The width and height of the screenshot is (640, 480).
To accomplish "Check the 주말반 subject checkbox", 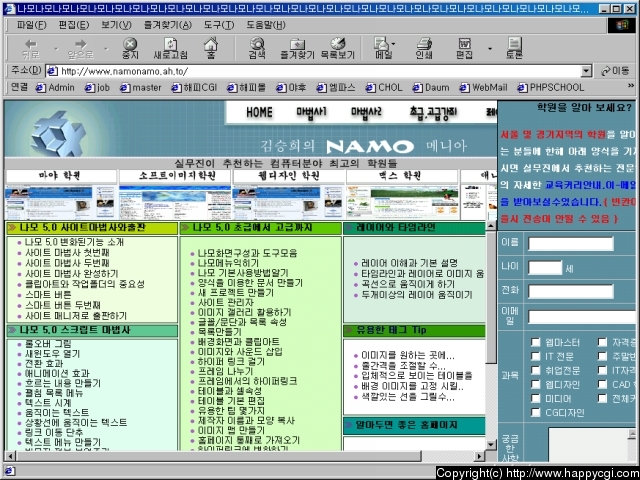I will click(602, 356).
